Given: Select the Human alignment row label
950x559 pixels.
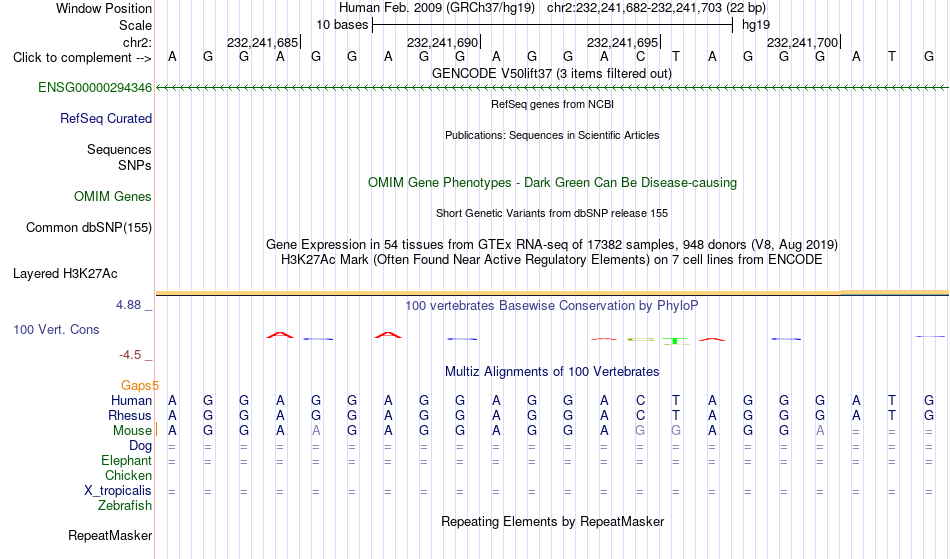Looking at the screenshot, I should click(x=131, y=400).
